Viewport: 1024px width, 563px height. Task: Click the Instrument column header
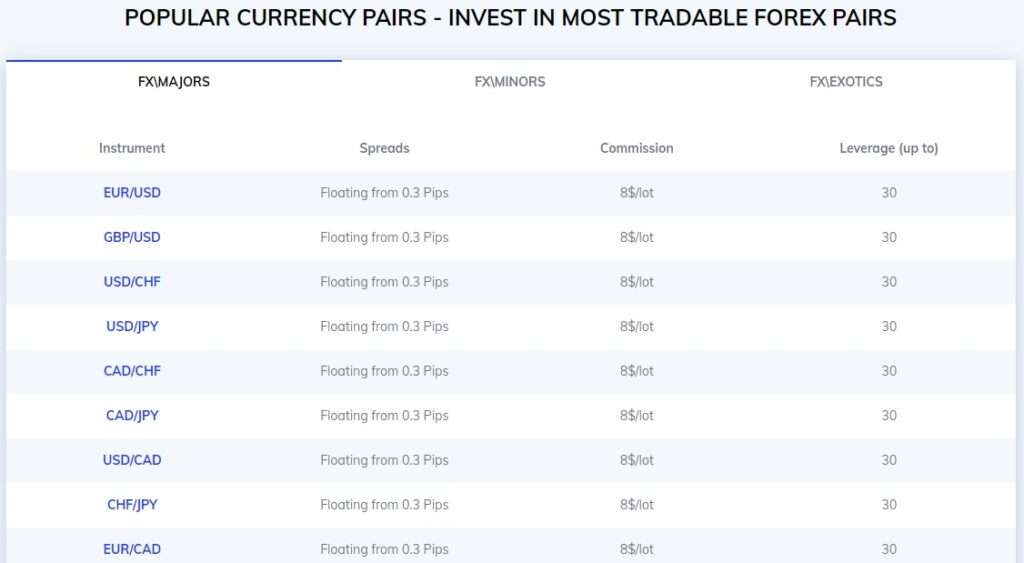tap(132, 148)
